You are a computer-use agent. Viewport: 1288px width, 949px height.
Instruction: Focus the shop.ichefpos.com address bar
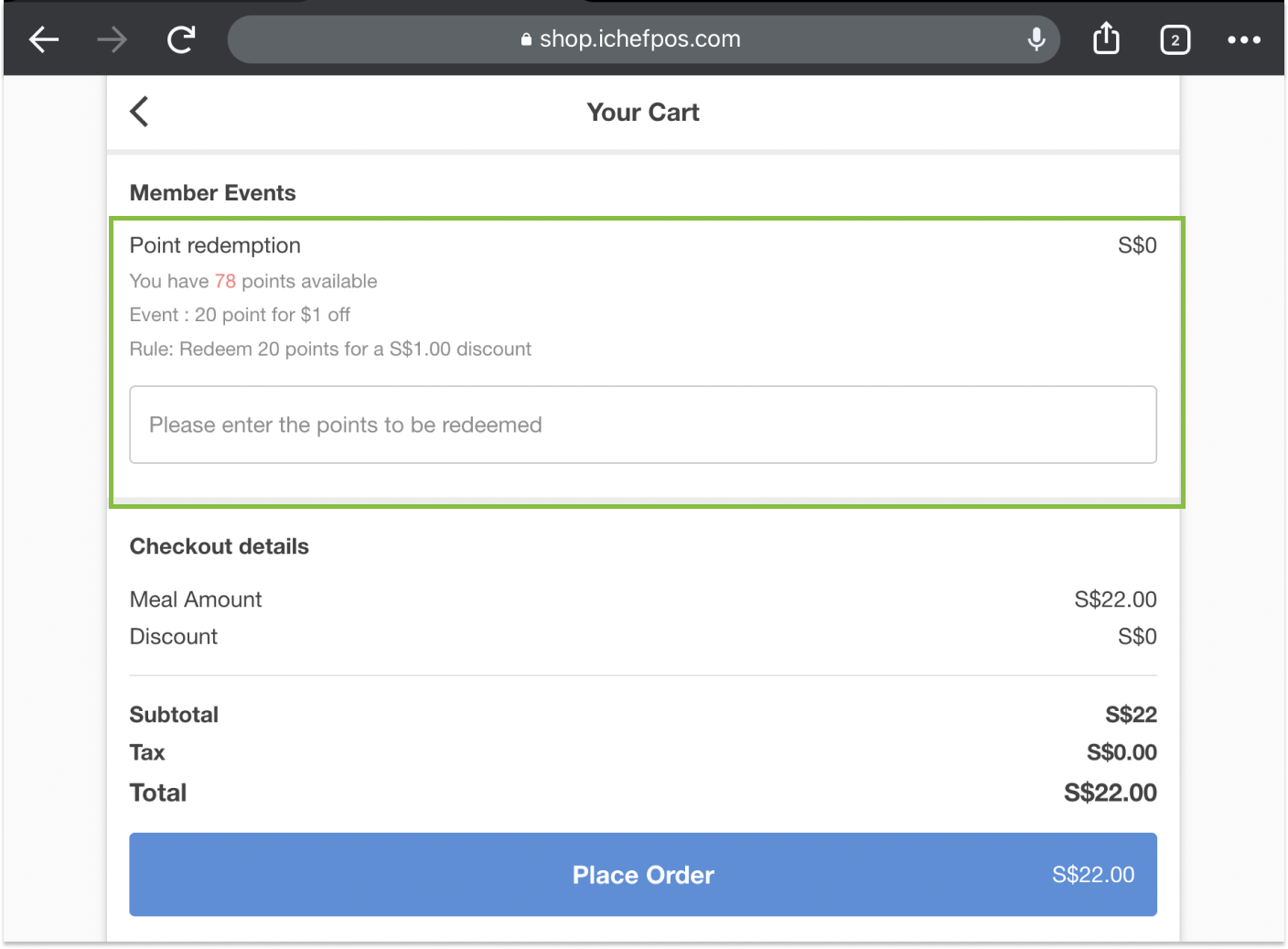tap(640, 39)
